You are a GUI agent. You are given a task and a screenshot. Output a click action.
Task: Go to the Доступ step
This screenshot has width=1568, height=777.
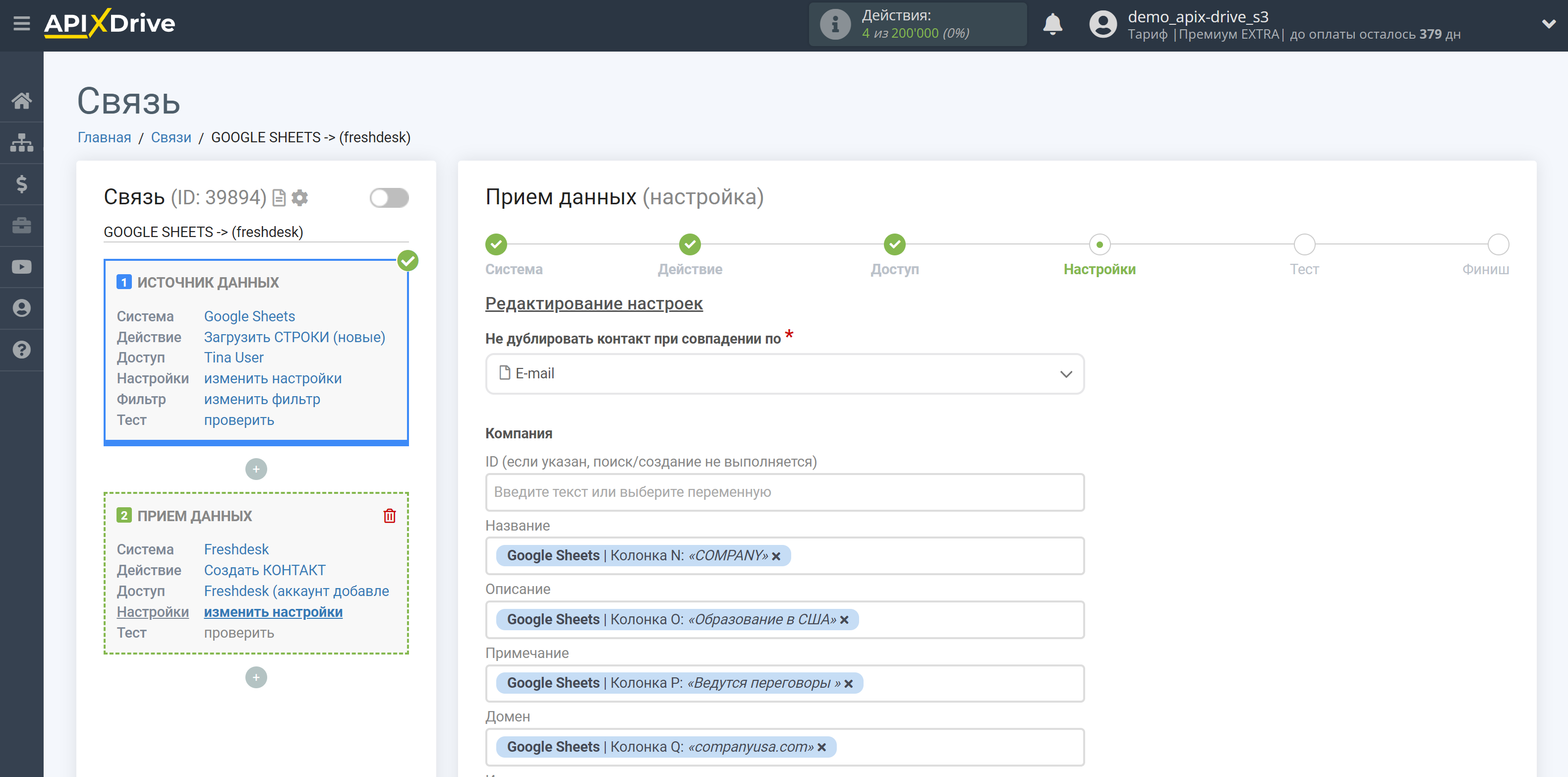895,245
